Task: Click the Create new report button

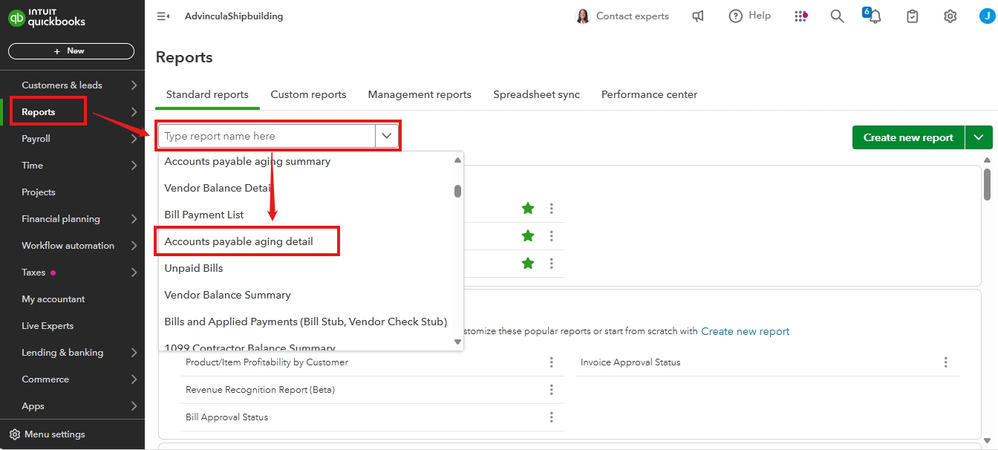Action: 908,137
